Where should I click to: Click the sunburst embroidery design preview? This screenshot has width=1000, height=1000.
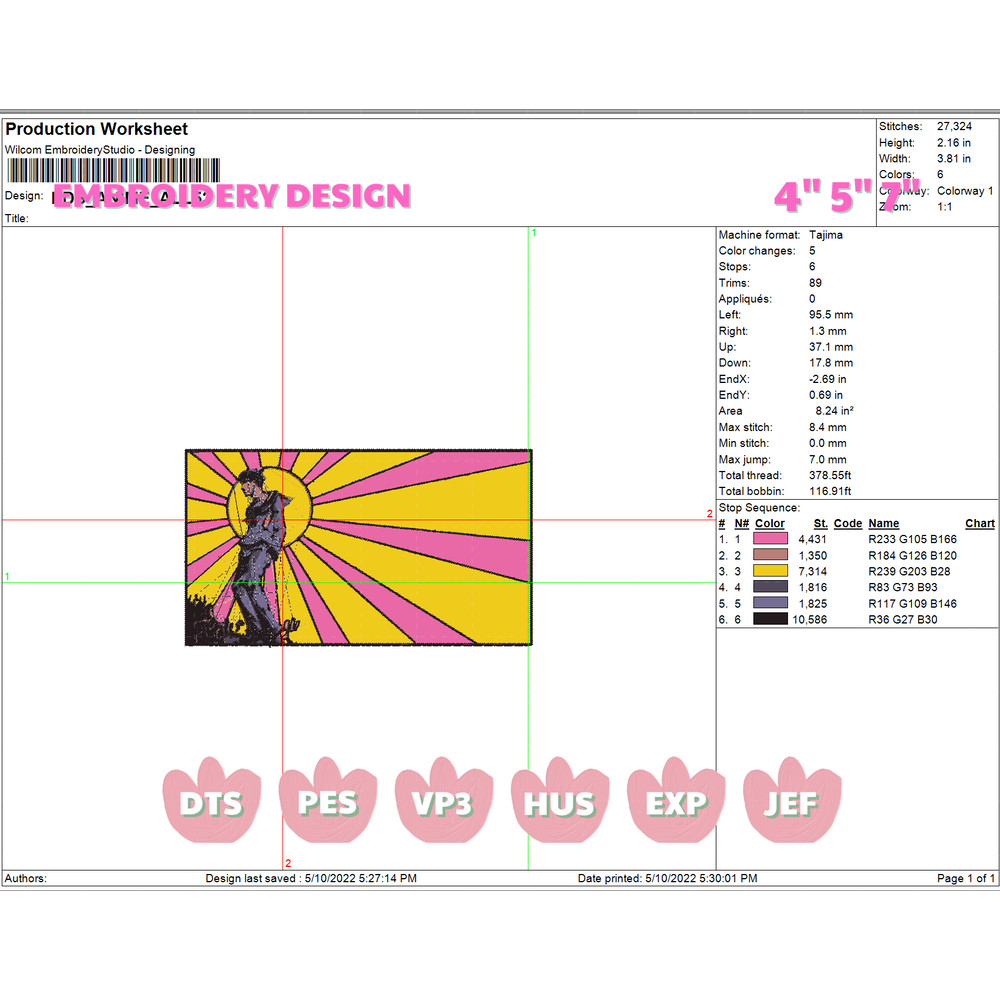click(358, 547)
